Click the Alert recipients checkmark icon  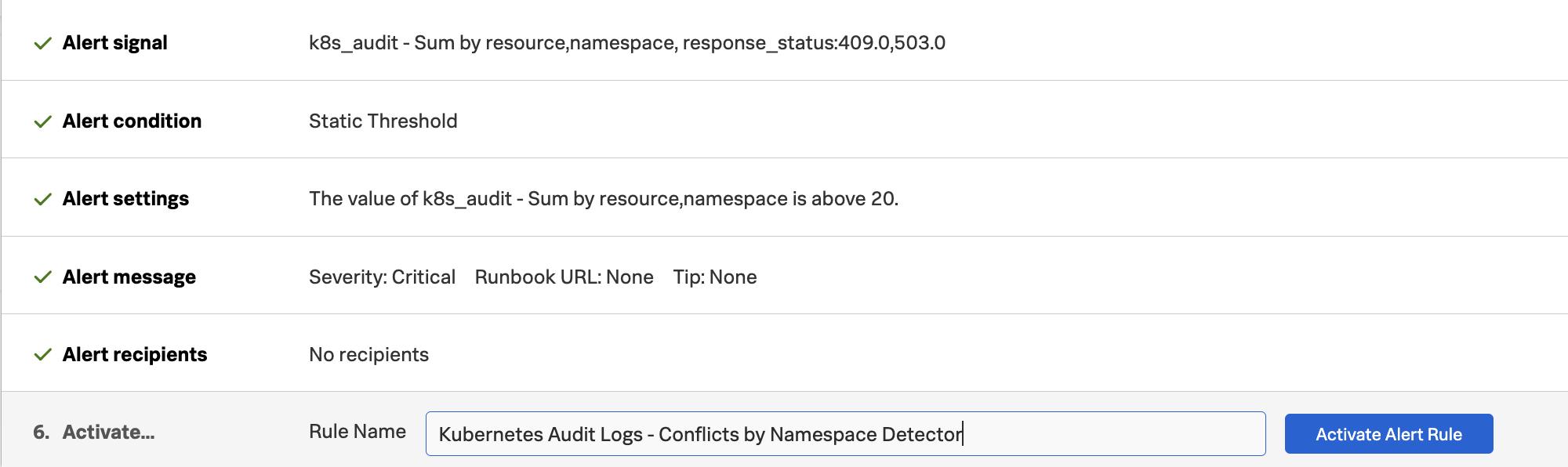coord(43,355)
